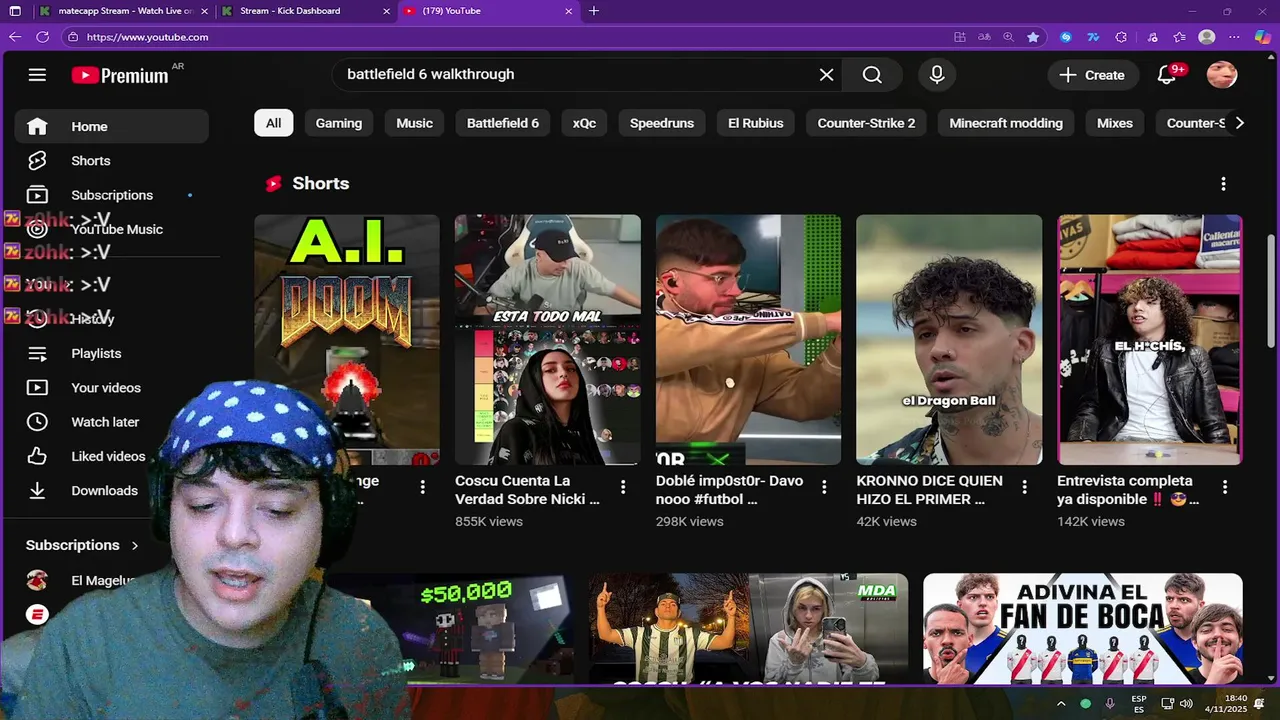Go to Subscriptions in the sidebar
This screenshot has width=1280, height=720.
click(111, 195)
